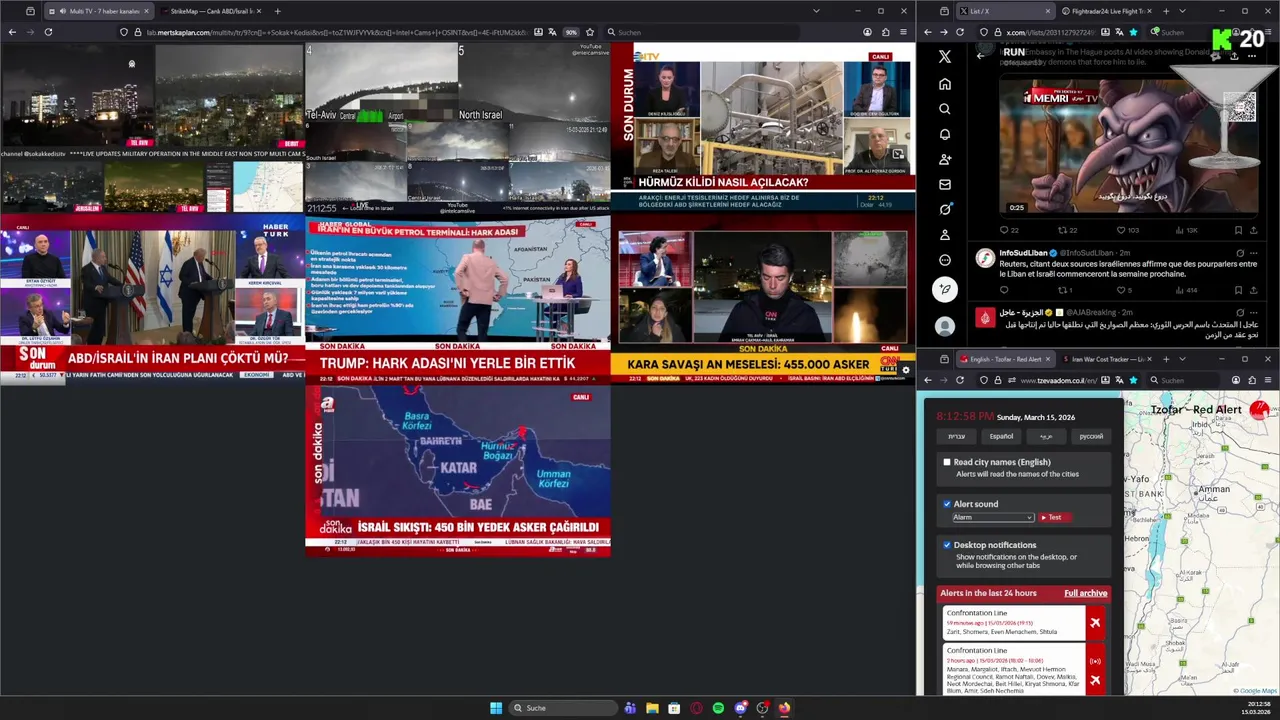Set the 90% zoom level in the Multi TV address bar
The height and width of the screenshot is (720, 1280).
(x=571, y=32)
